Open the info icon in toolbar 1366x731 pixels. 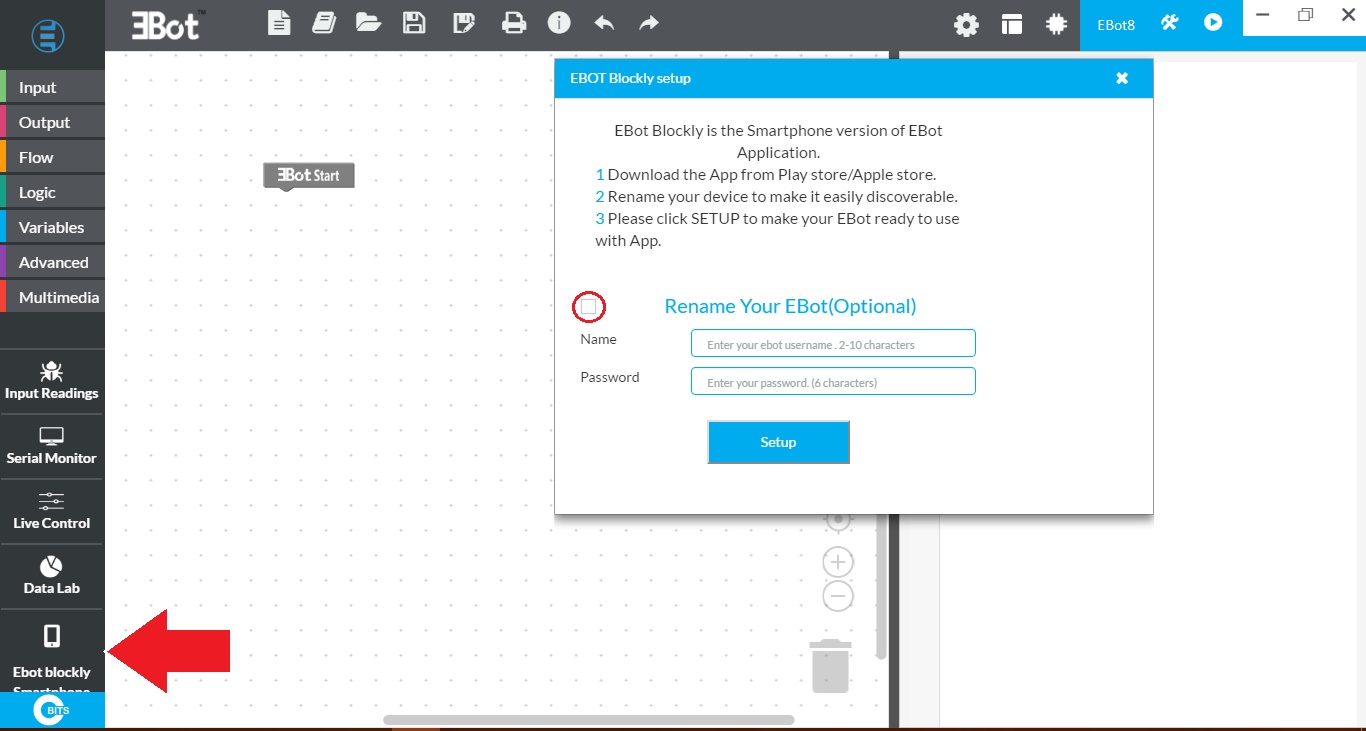[559, 22]
